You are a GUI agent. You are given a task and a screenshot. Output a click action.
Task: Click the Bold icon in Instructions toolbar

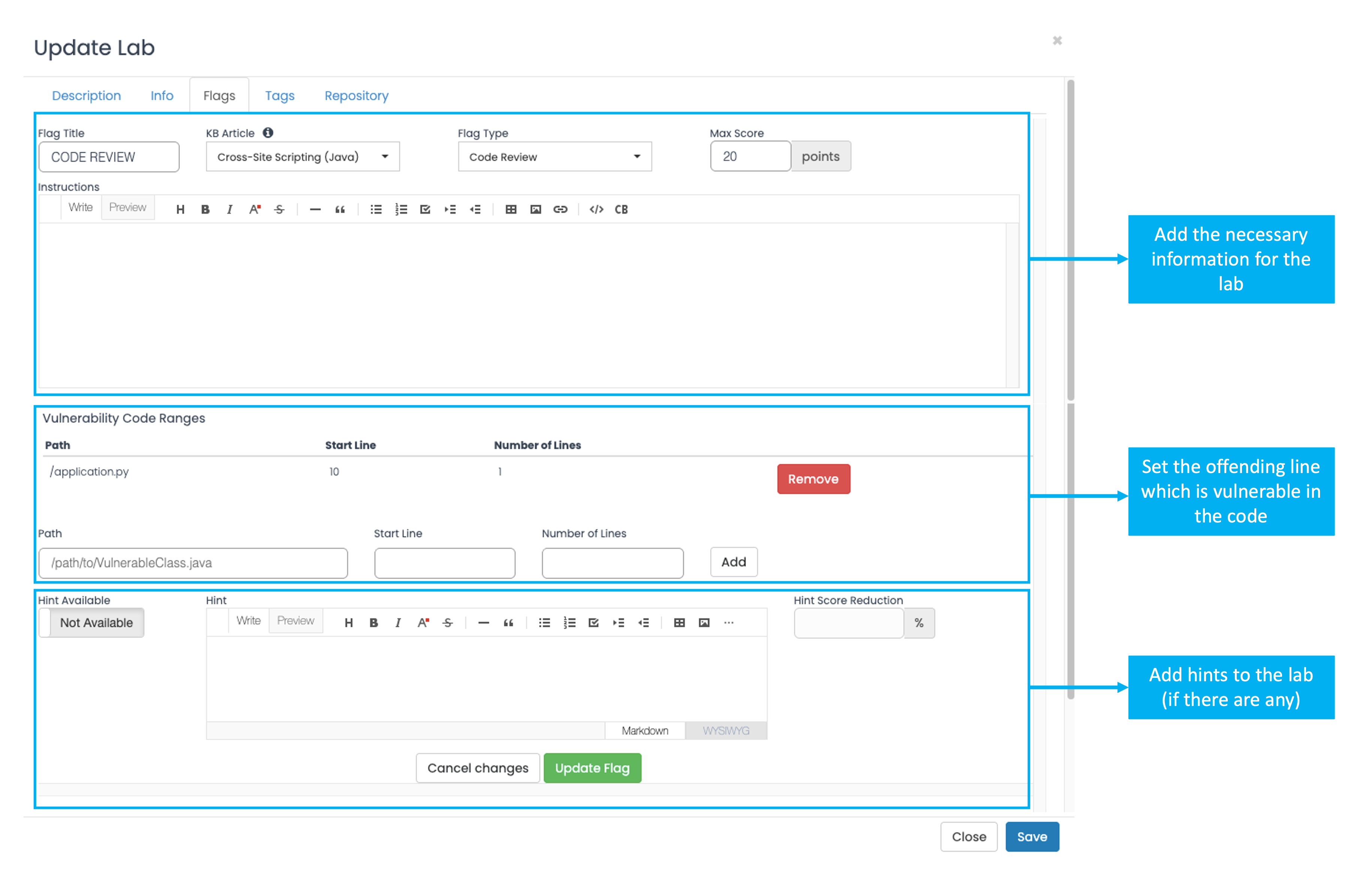click(x=205, y=210)
